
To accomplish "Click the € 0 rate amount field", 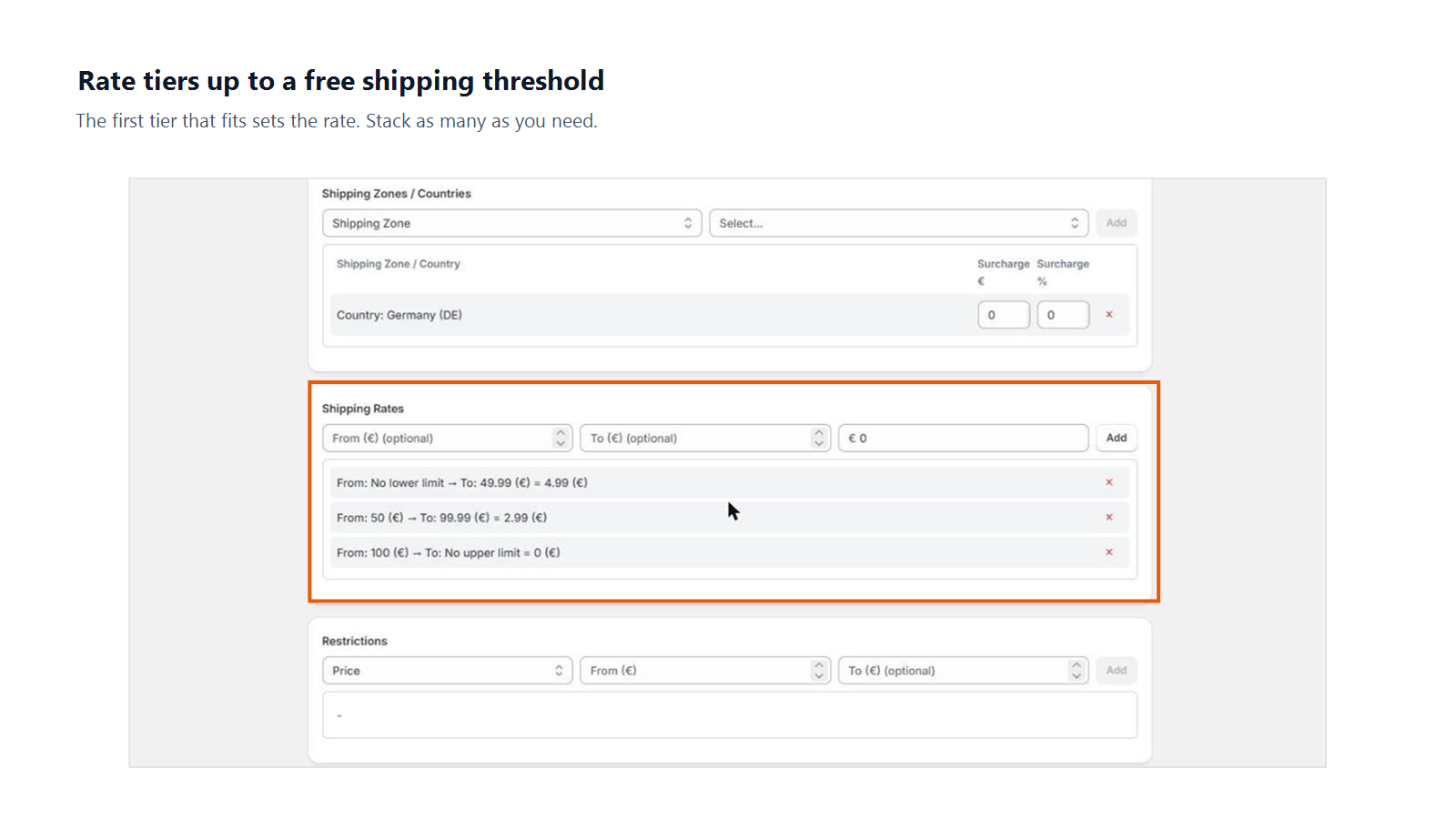I will (x=964, y=438).
